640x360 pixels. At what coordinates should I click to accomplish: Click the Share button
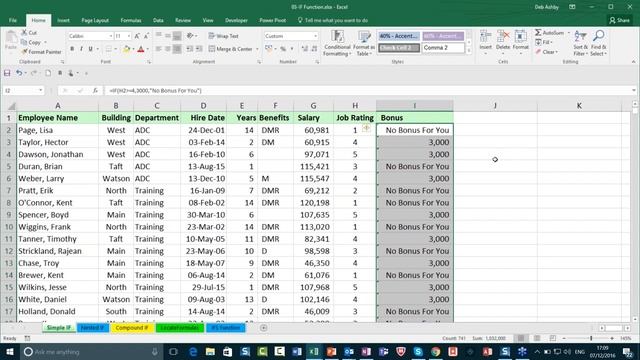coord(619,20)
